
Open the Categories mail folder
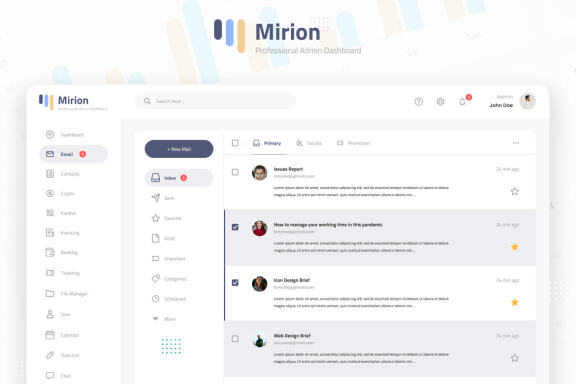[169, 279]
